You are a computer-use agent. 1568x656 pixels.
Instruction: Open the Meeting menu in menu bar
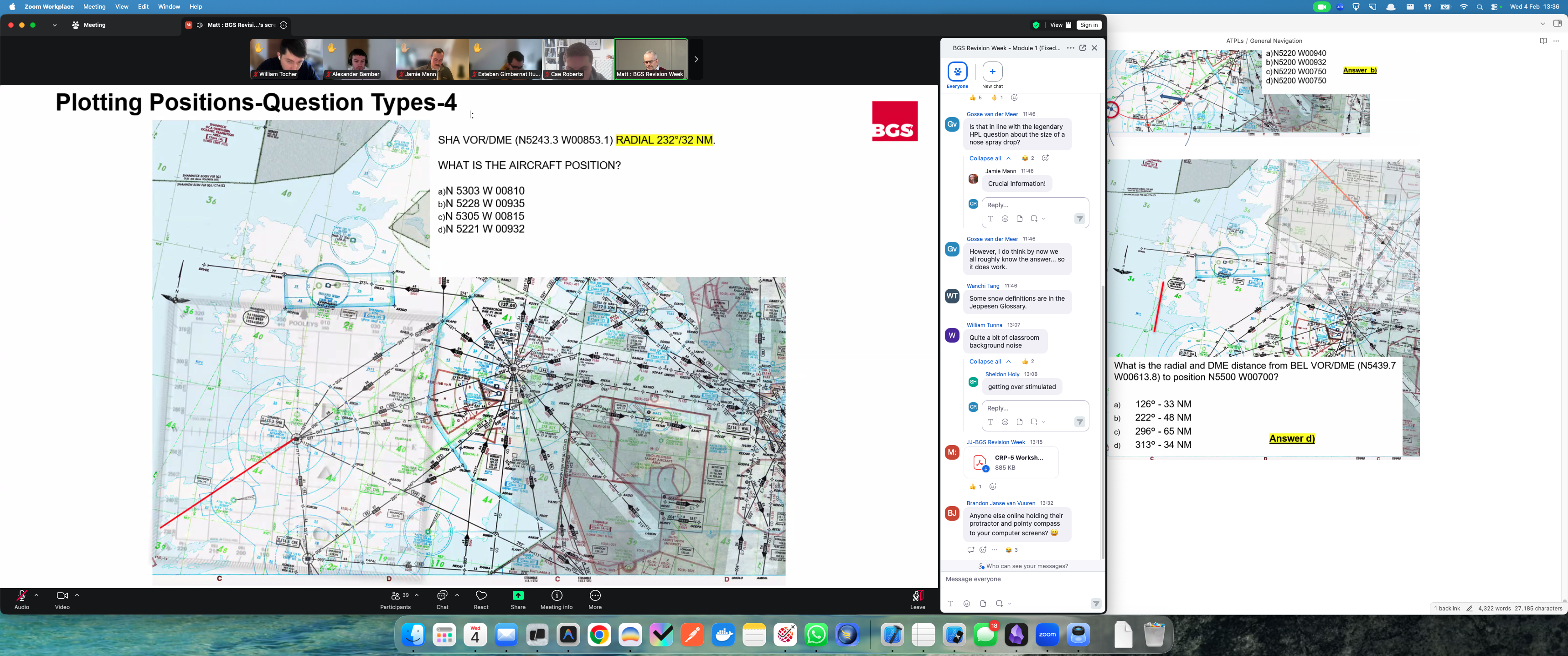pyautogui.click(x=94, y=7)
